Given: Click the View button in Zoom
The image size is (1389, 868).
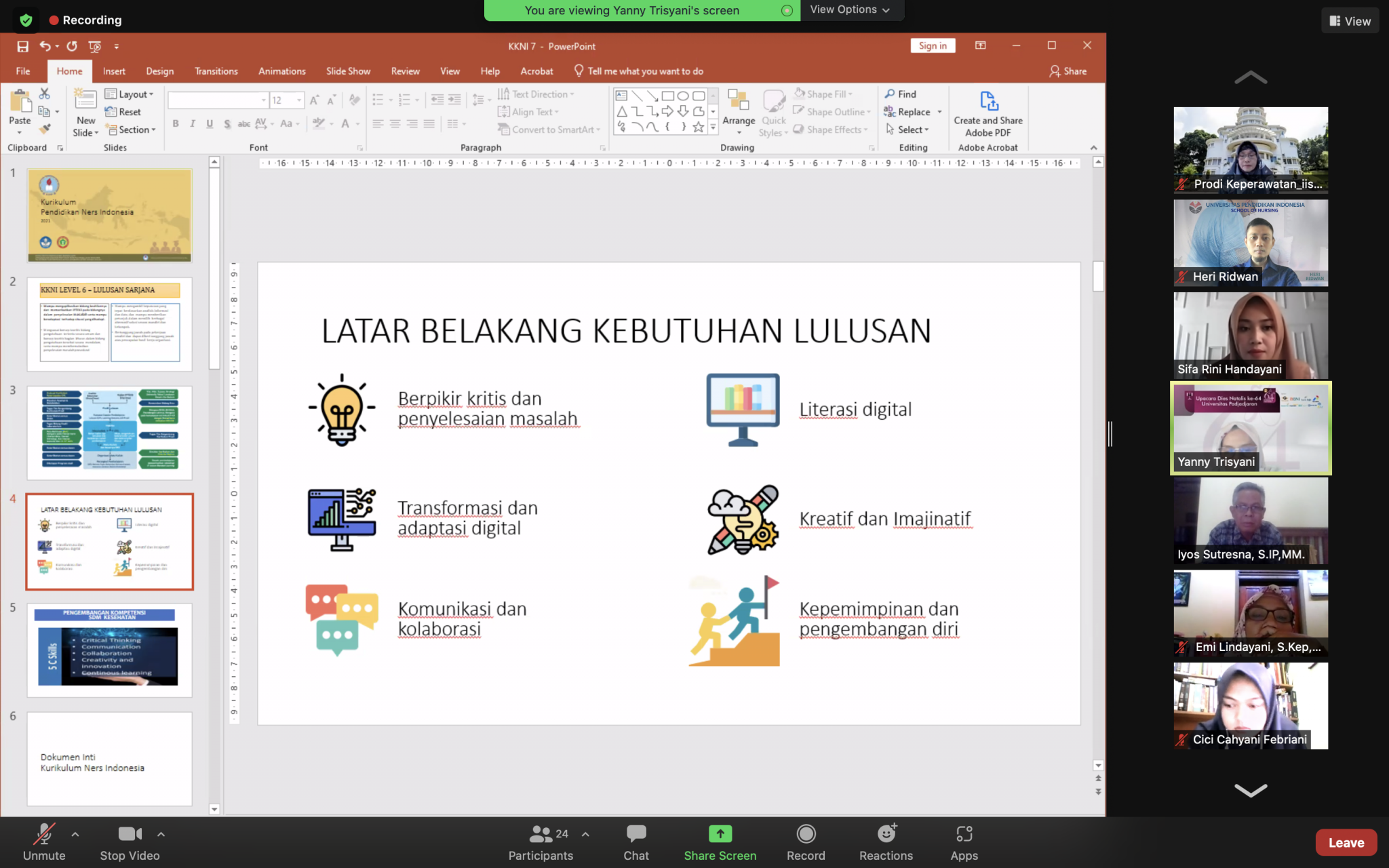Looking at the screenshot, I should (1350, 21).
